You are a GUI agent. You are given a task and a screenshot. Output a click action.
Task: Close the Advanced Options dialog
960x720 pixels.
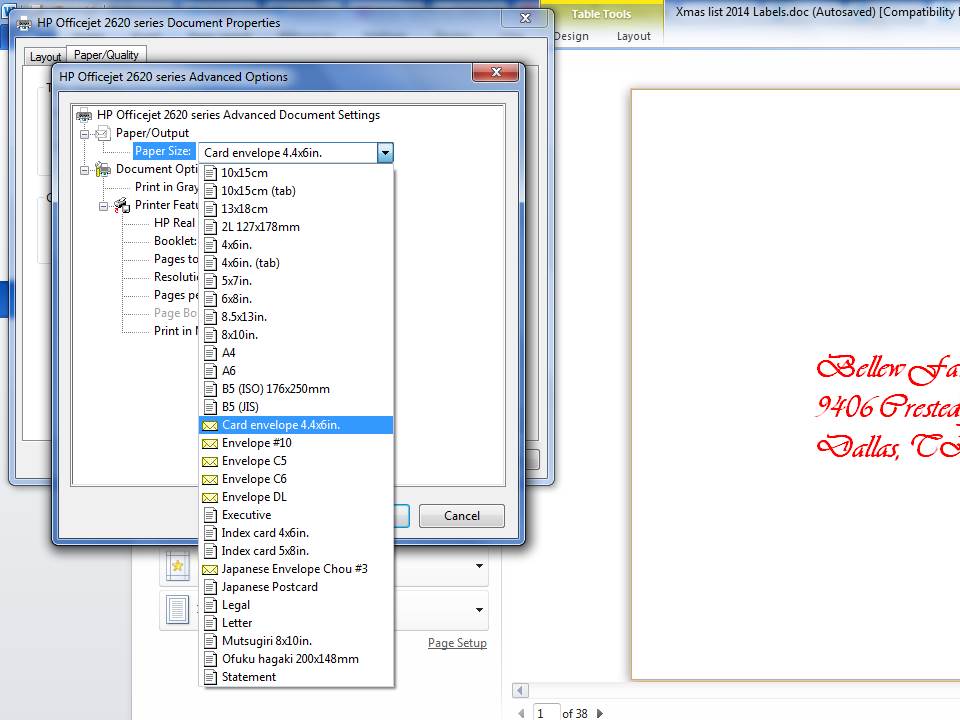(496, 72)
